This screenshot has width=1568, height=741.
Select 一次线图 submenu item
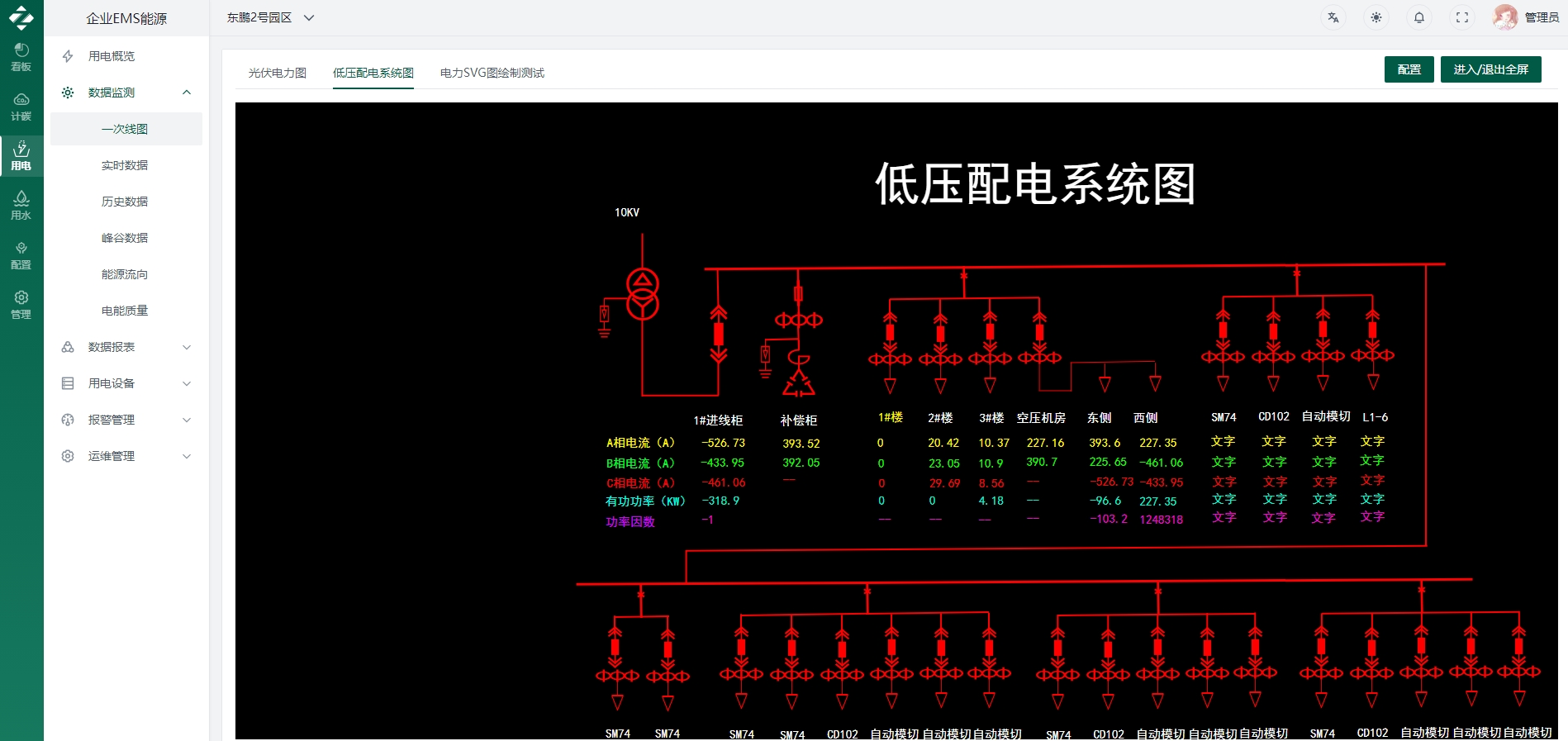pyautogui.click(x=126, y=129)
